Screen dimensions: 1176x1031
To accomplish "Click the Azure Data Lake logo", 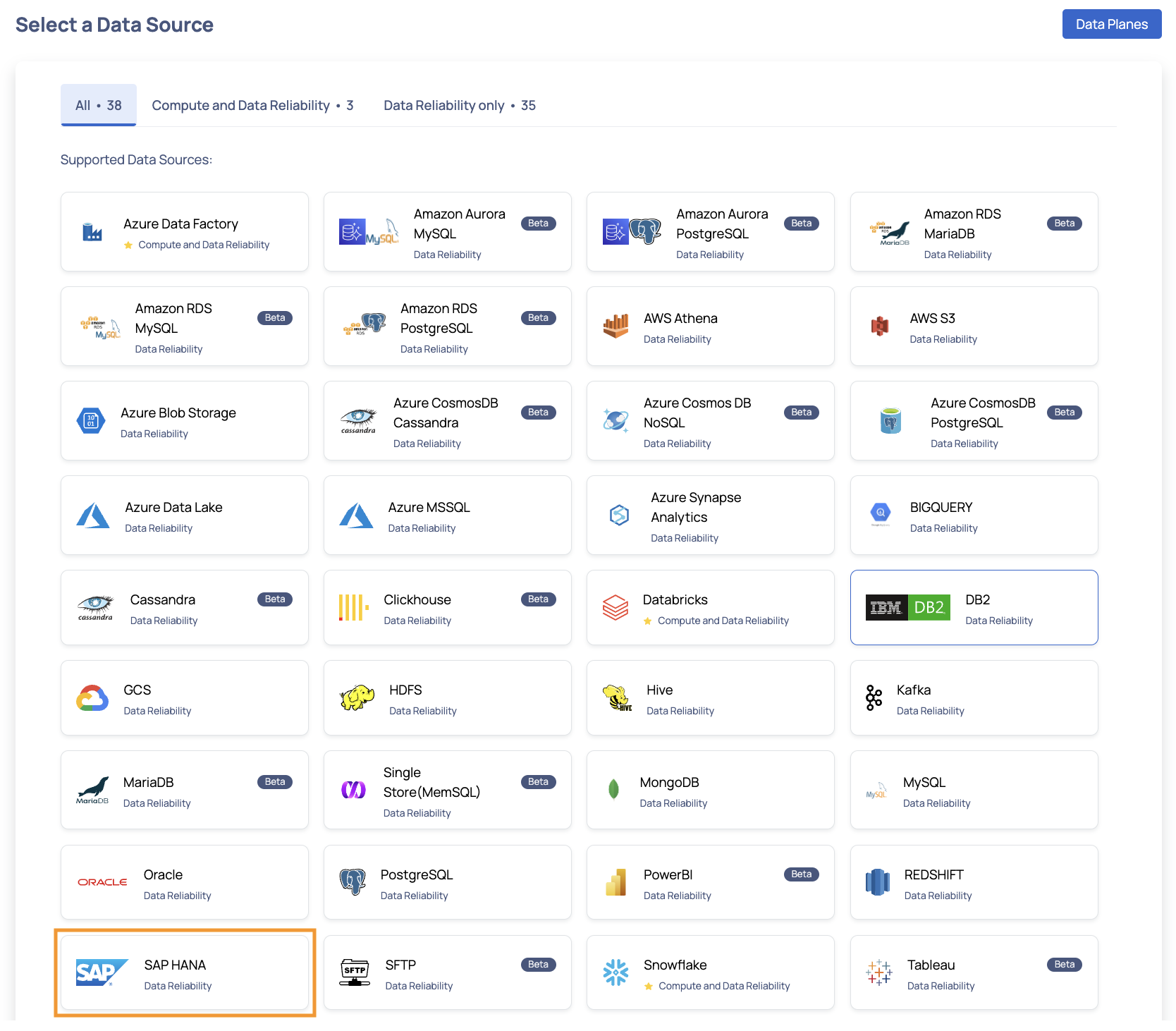I will [93, 515].
